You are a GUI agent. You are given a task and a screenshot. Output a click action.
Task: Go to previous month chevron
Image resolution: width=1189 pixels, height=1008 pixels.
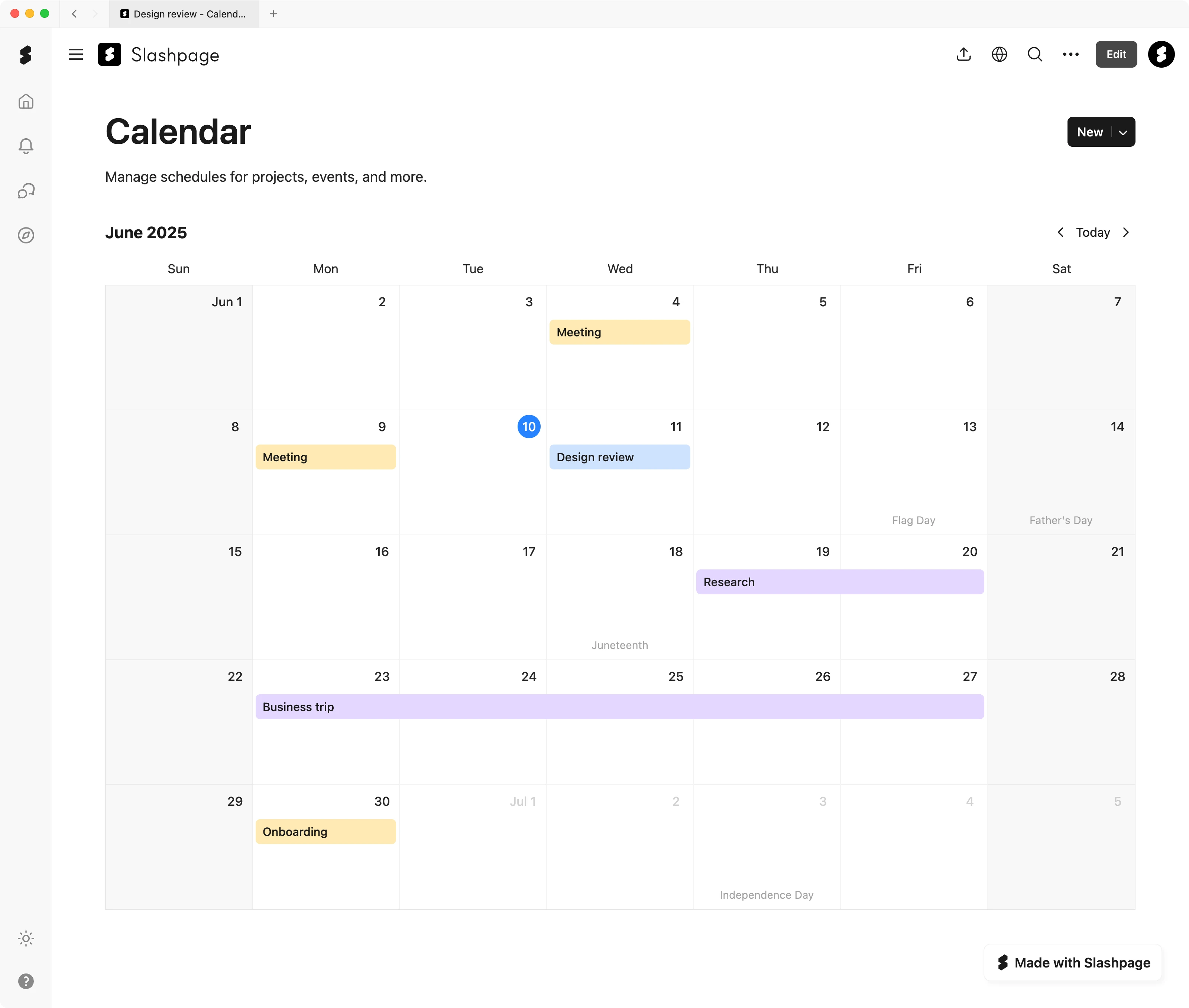1060,233
